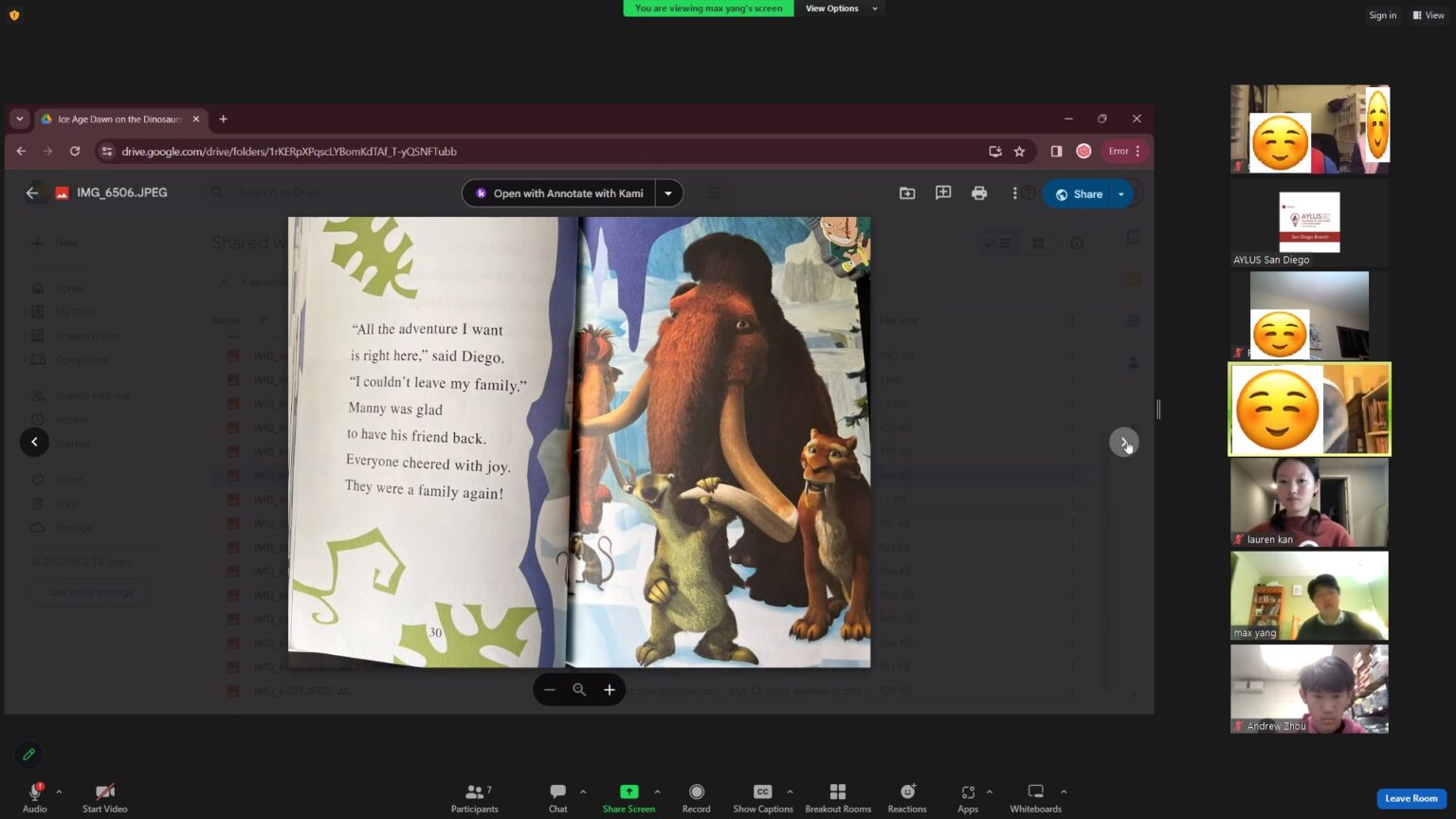Expand Share Screen options arrow

click(657, 792)
